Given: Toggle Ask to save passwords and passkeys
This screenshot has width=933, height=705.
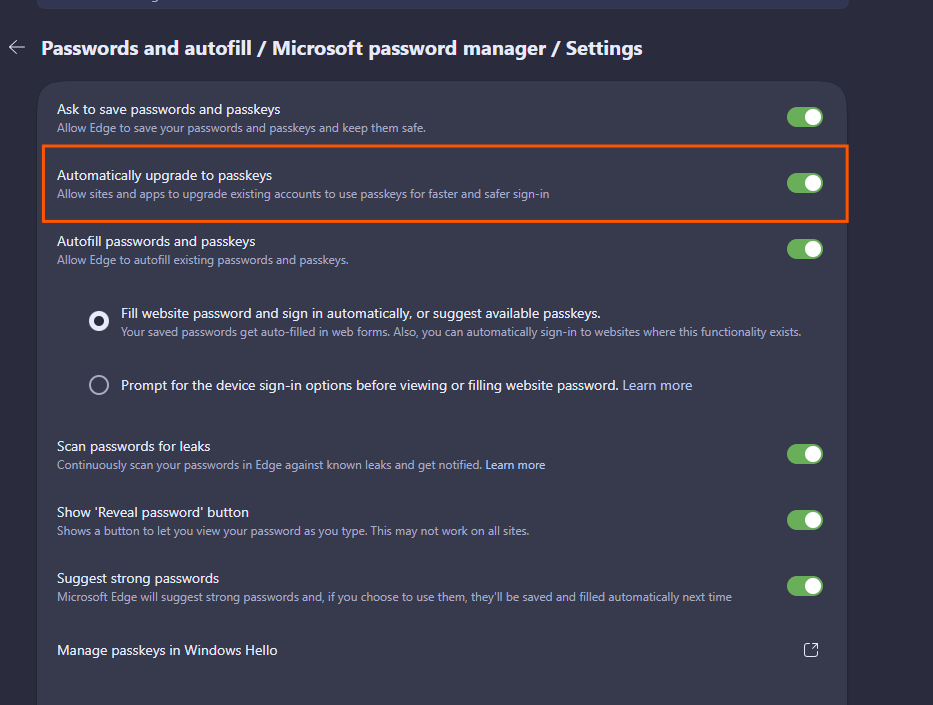Looking at the screenshot, I should coord(804,117).
